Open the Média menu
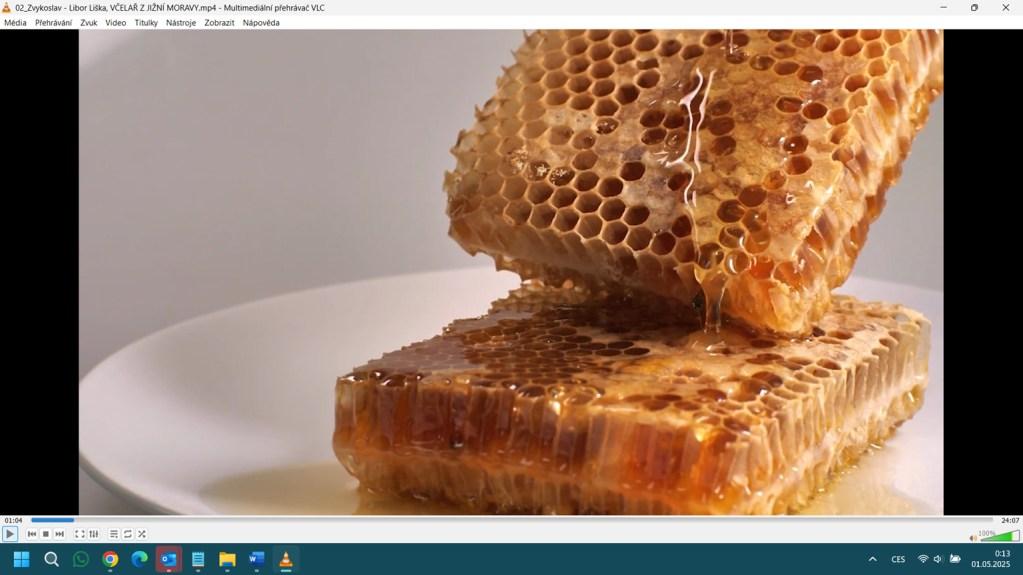1023x575 pixels. click(x=15, y=22)
